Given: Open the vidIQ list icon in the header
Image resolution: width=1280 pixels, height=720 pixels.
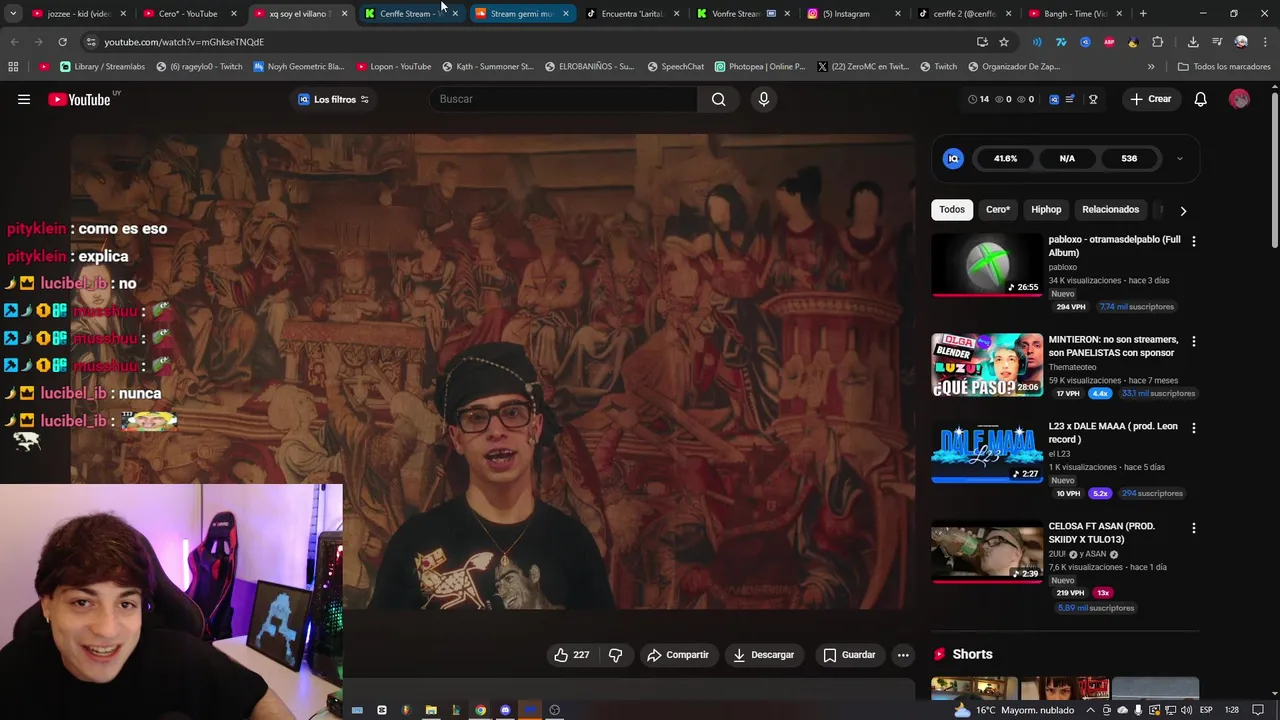Looking at the screenshot, I should 1071,99.
